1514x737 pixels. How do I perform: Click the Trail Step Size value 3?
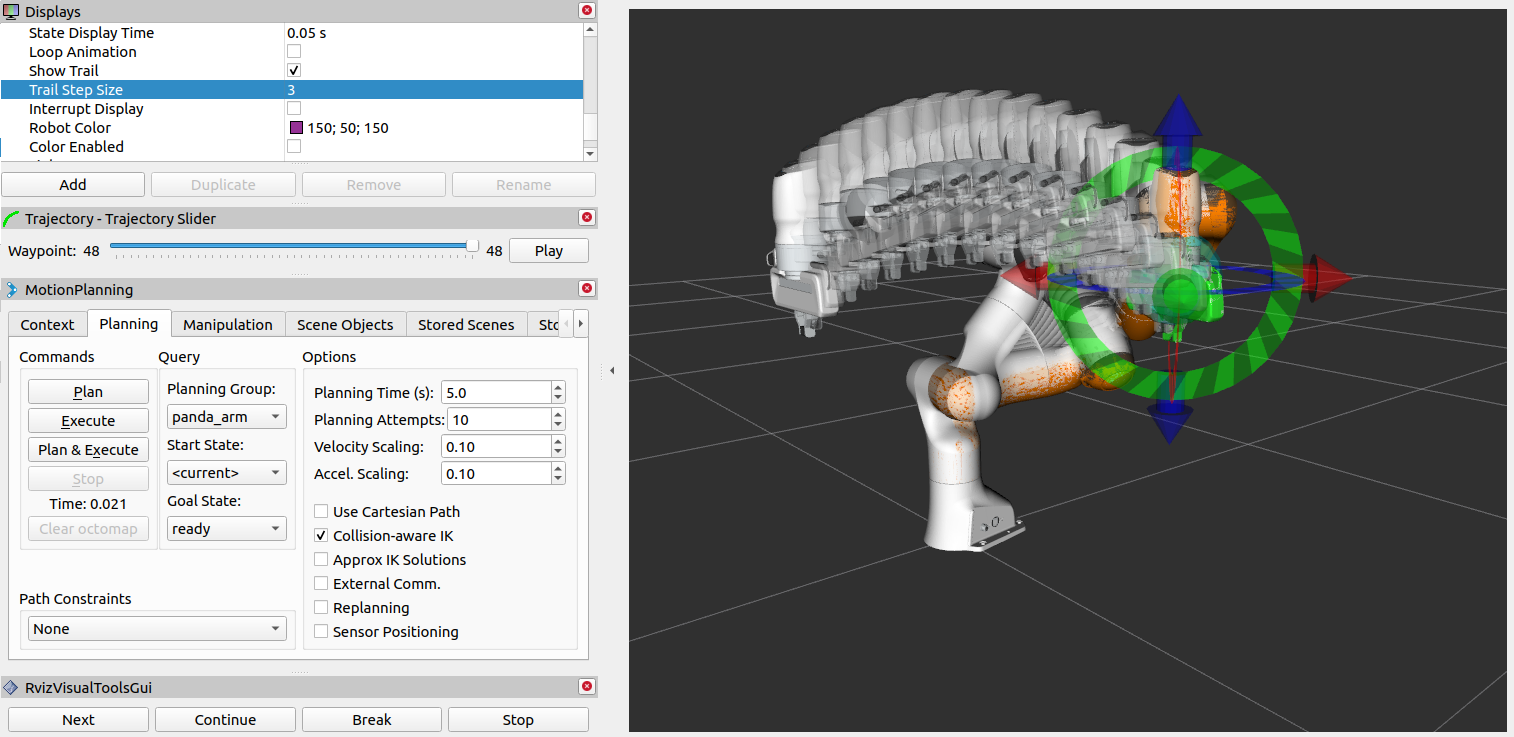point(291,90)
